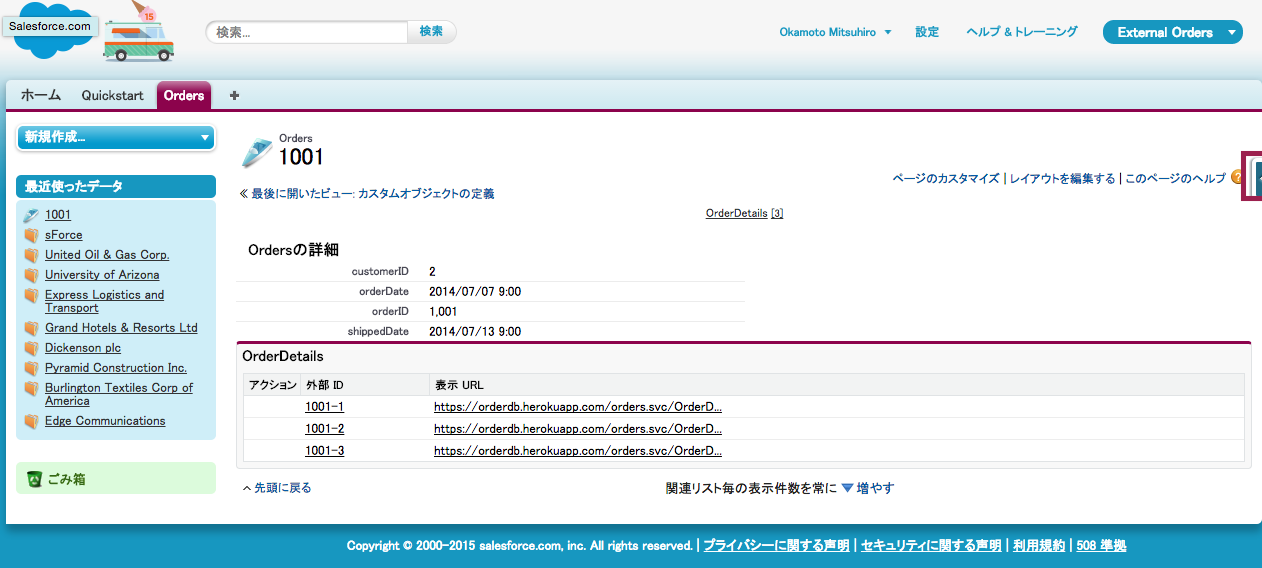Open recent item Express Logistics and Transport
The height and width of the screenshot is (568, 1262).
click(x=104, y=301)
